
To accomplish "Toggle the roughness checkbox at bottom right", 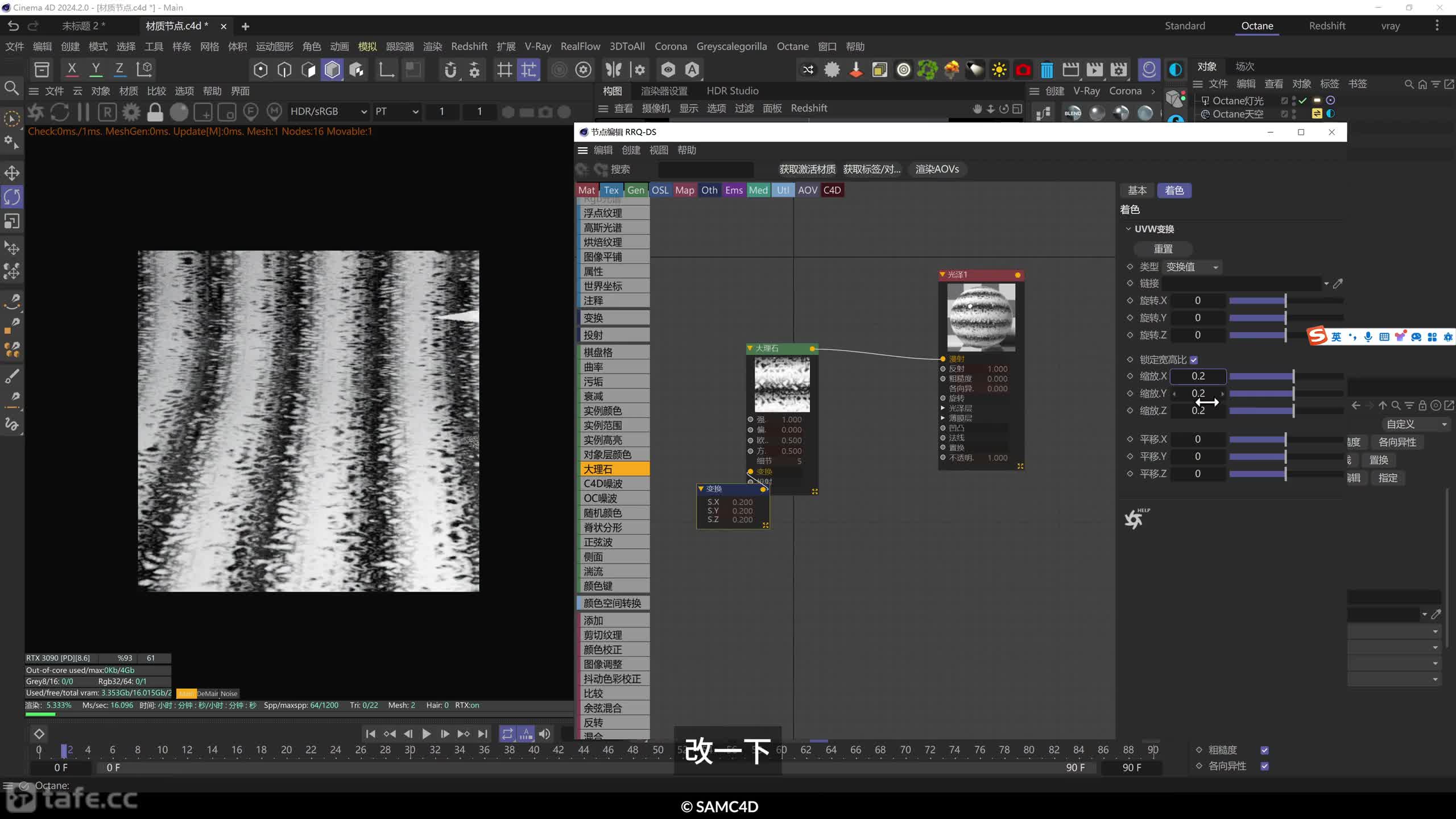I will pos(1264,750).
